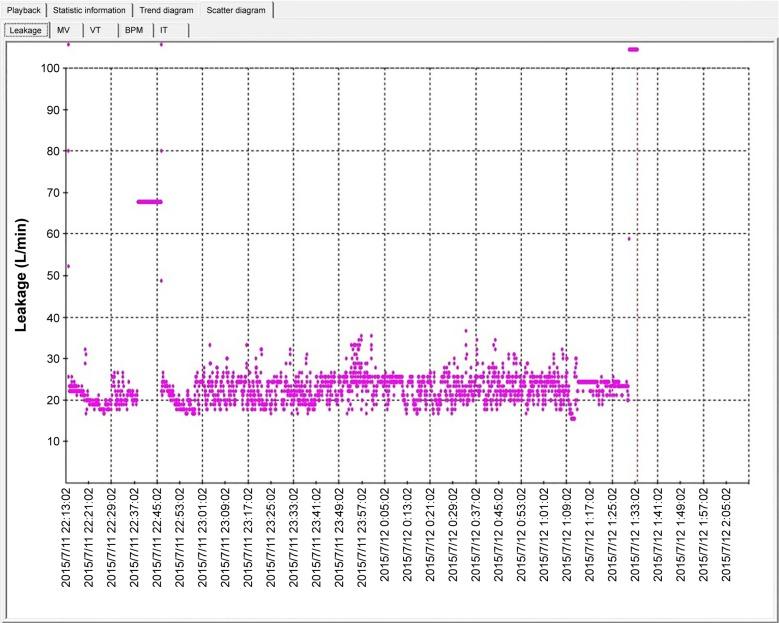Open the Scatter diagram tab

(x=236, y=9)
